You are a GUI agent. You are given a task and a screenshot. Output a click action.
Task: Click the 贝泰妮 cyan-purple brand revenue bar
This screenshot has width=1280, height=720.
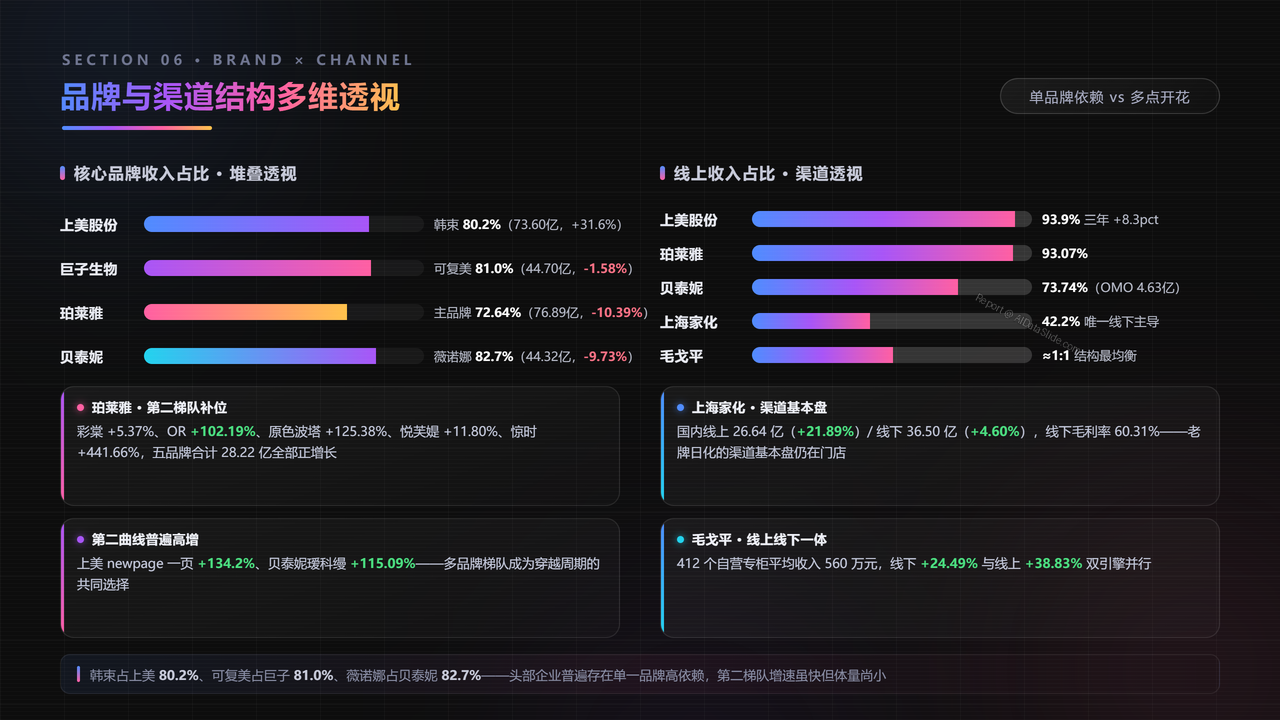[284, 357]
